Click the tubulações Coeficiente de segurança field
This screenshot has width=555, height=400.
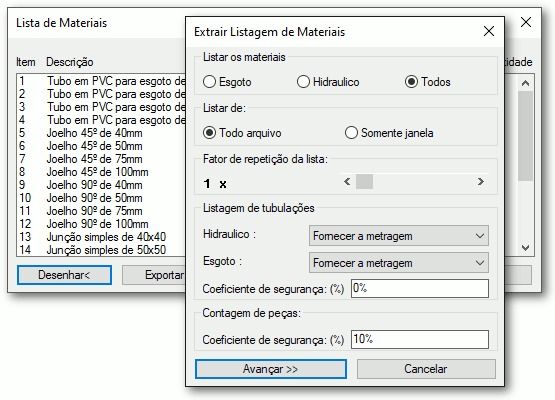tap(420, 288)
